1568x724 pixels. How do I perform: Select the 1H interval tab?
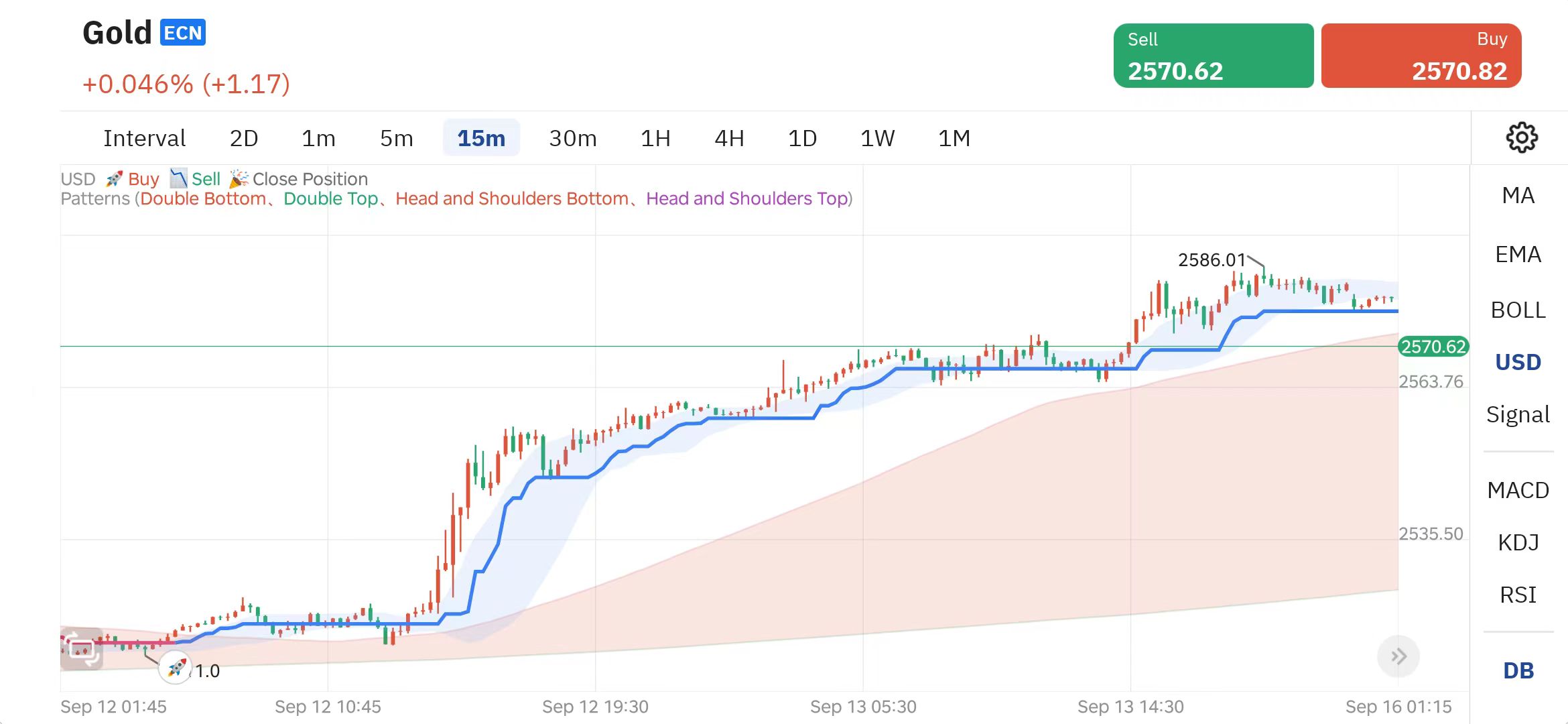pyautogui.click(x=655, y=138)
